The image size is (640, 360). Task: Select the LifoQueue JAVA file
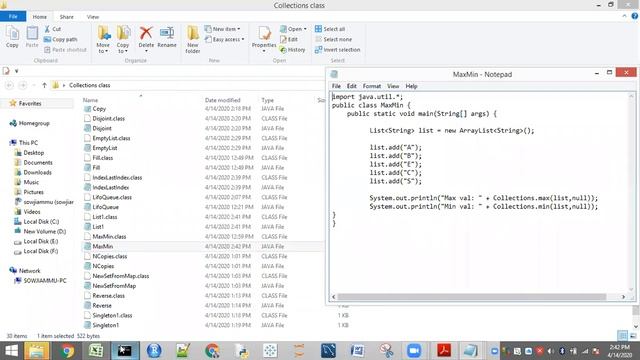click(x=105, y=207)
